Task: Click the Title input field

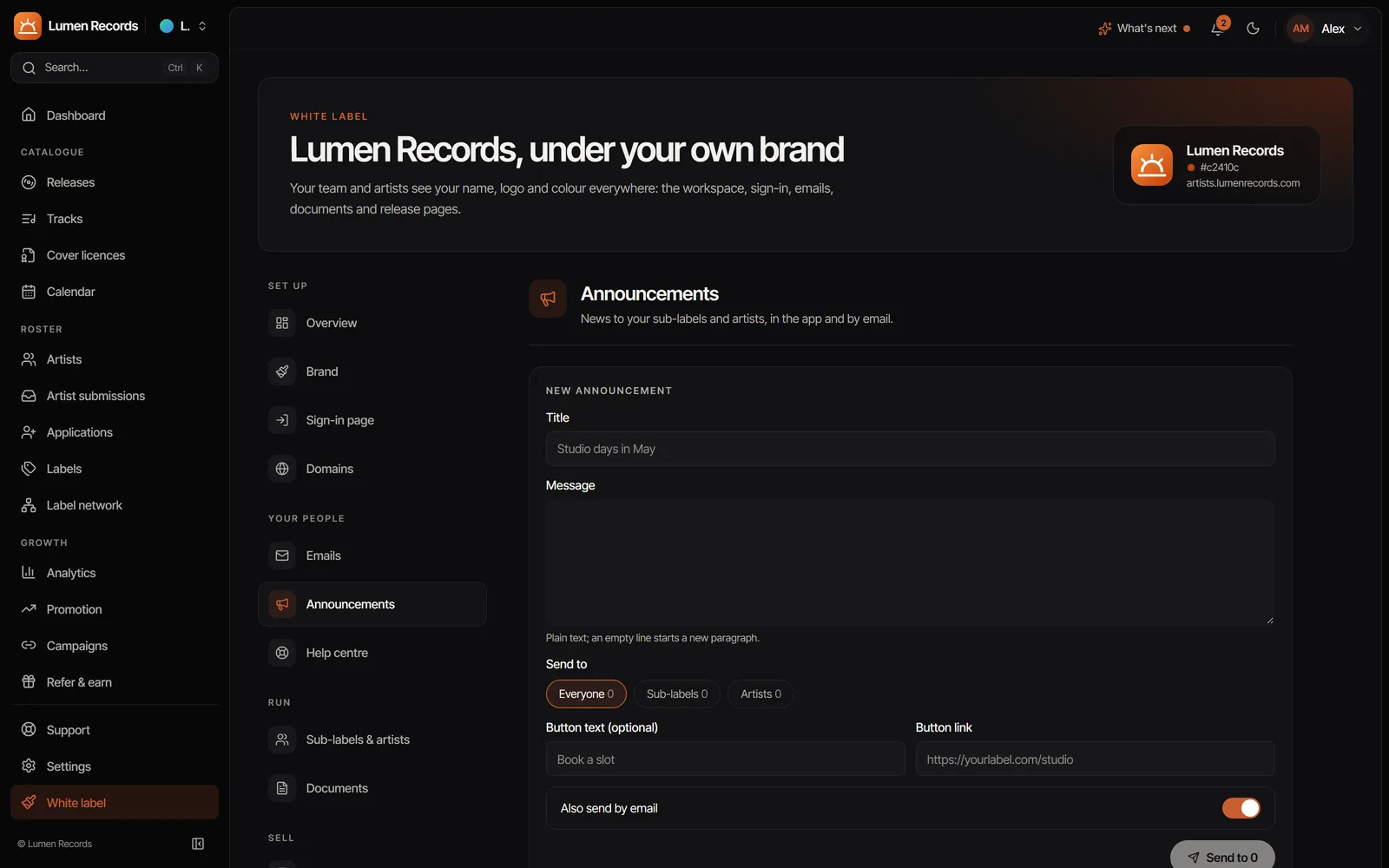Action: pos(910,449)
